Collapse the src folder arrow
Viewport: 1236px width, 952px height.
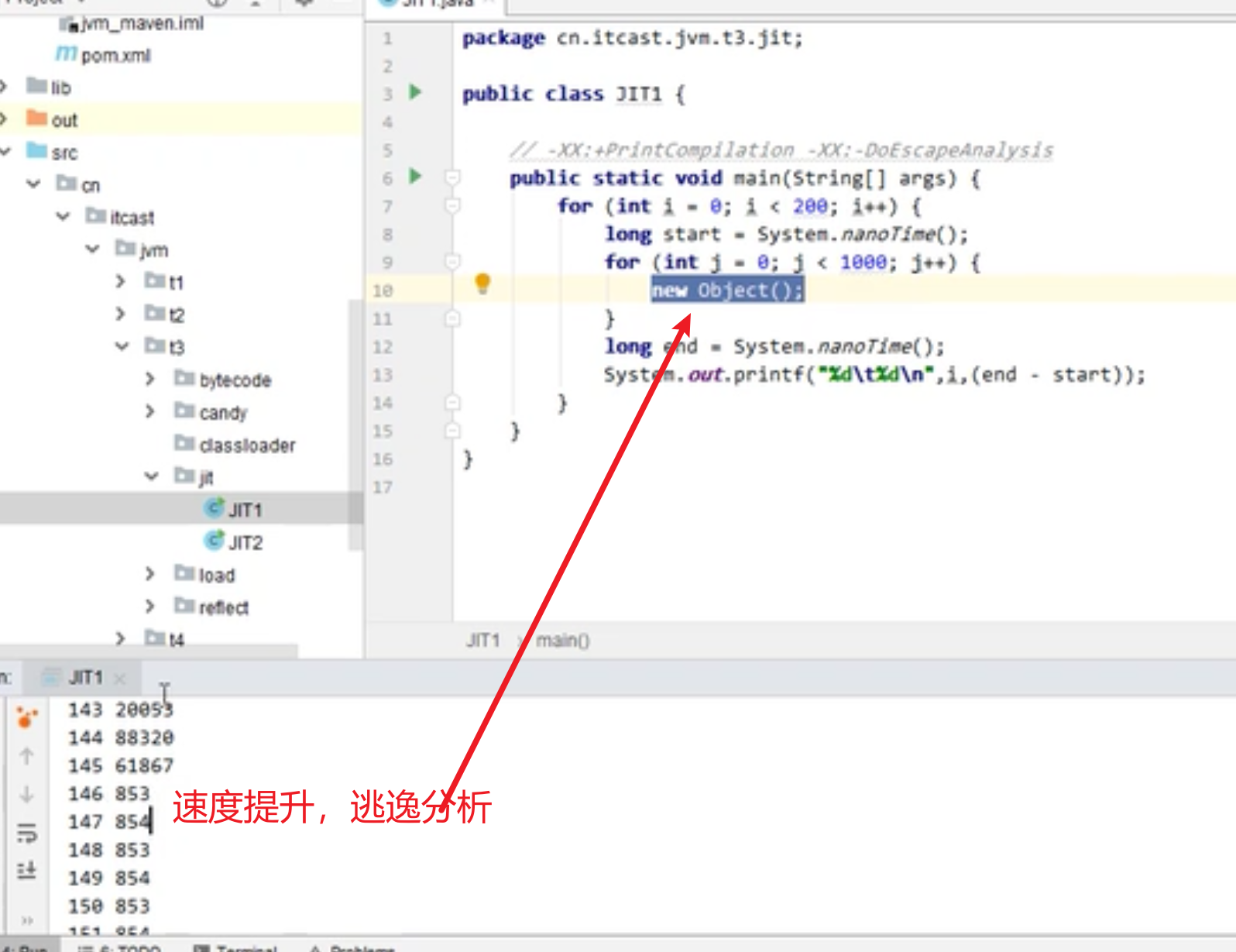pyautogui.click(x=5, y=151)
